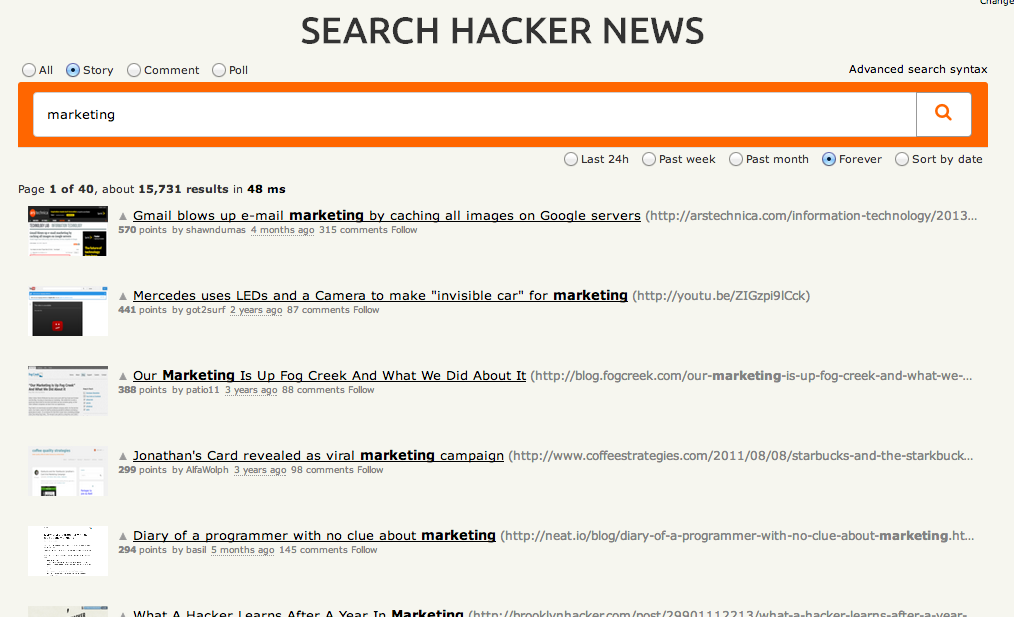View user basil profile

click(196, 550)
